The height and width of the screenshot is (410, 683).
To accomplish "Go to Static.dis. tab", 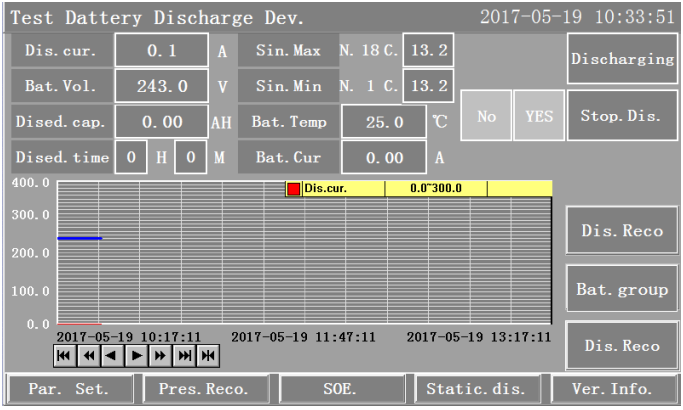I will coord(476,388).
